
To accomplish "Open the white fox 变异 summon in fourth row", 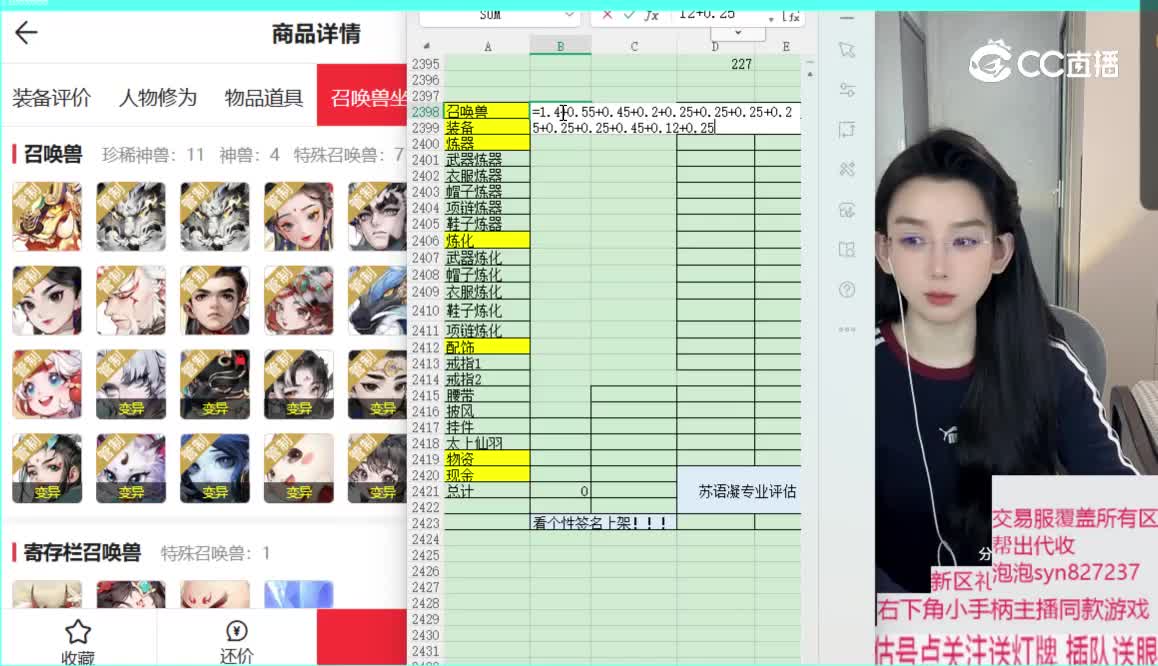I will click(x=131, y=468).
